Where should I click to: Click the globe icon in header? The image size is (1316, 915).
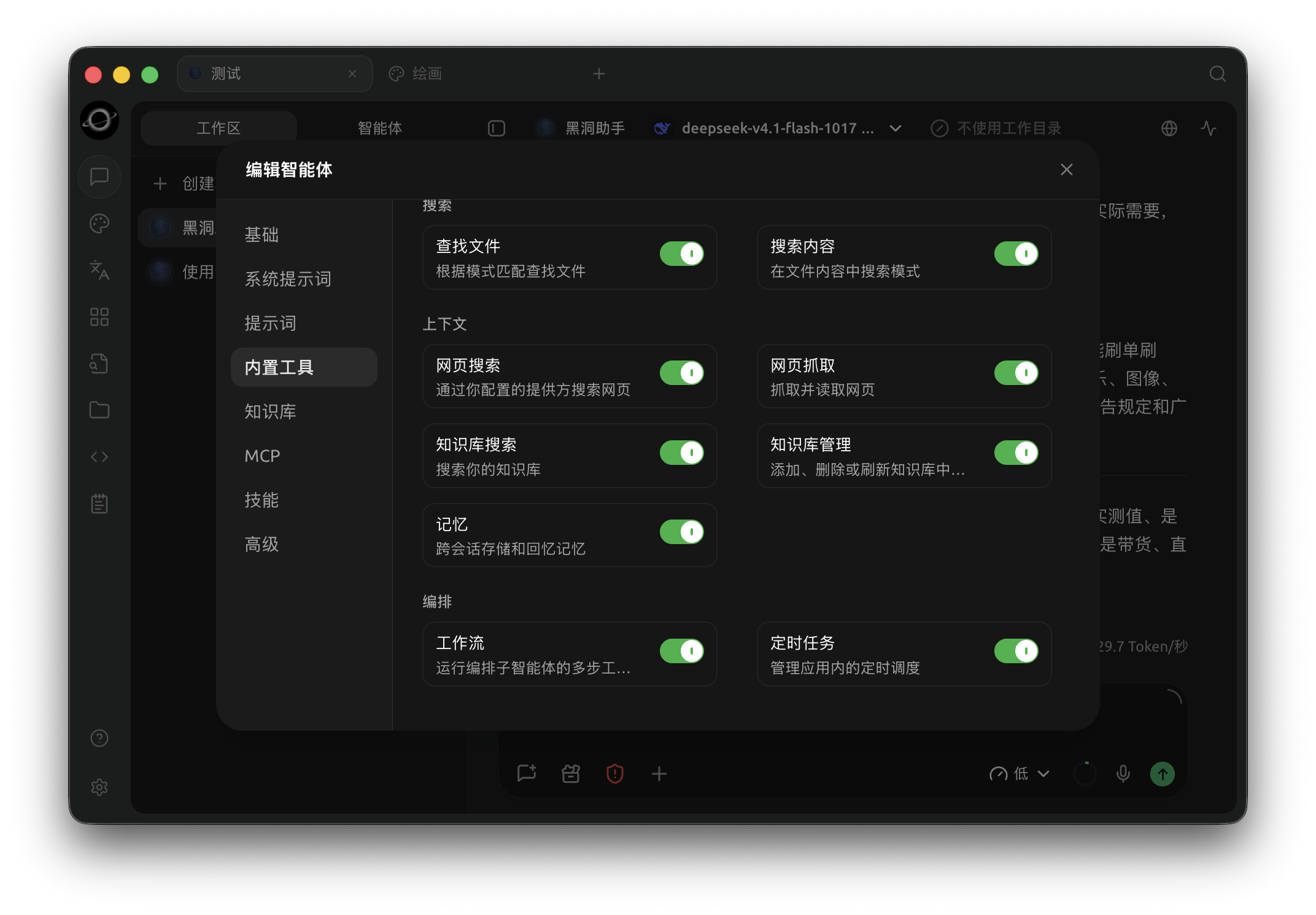click(x=1169, y=128)
